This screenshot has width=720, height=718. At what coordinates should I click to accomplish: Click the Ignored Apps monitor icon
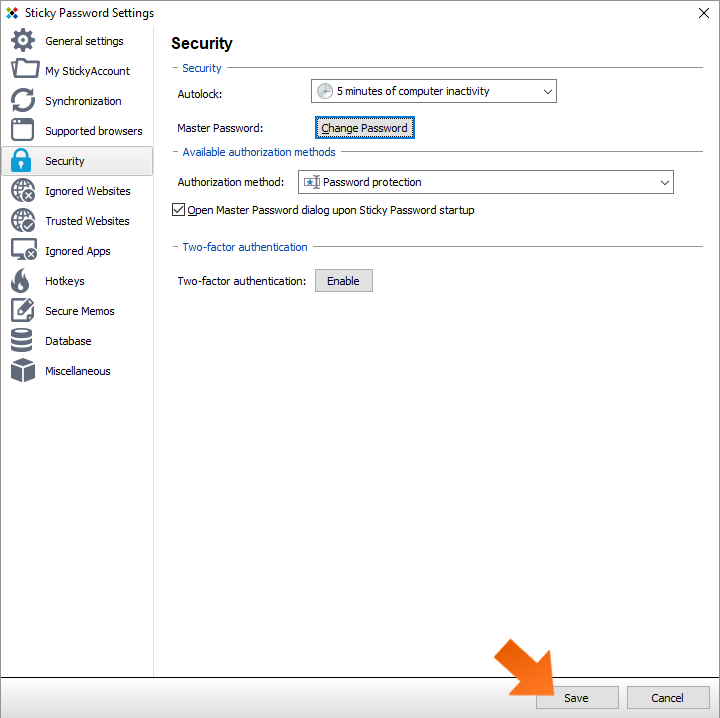point(23,250)
